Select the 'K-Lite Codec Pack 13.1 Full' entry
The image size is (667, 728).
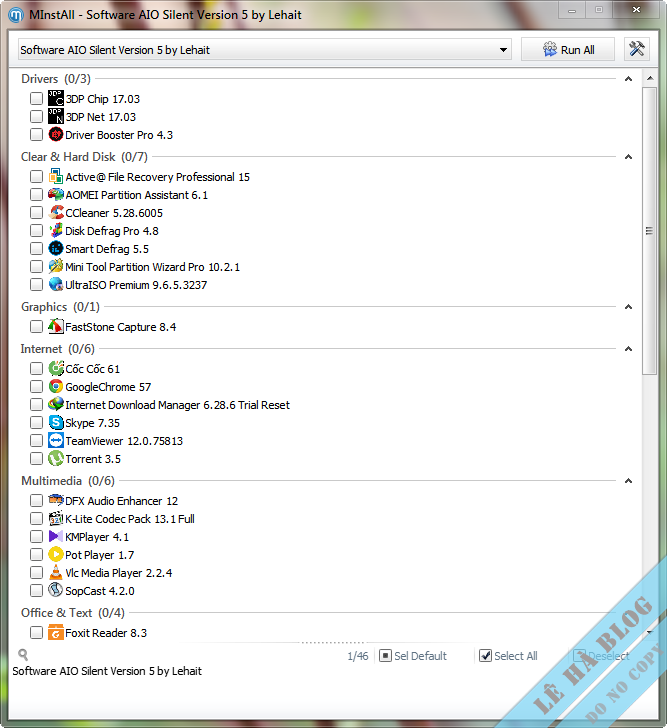click(130, 519)
